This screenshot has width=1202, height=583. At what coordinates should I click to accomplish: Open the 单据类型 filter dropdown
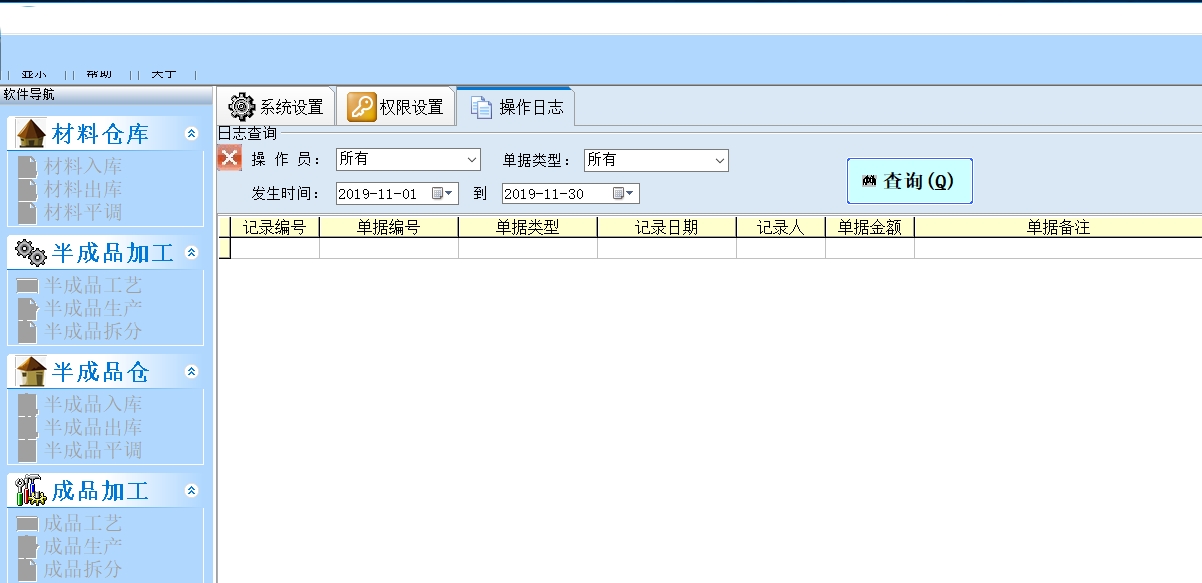[720, 160]
